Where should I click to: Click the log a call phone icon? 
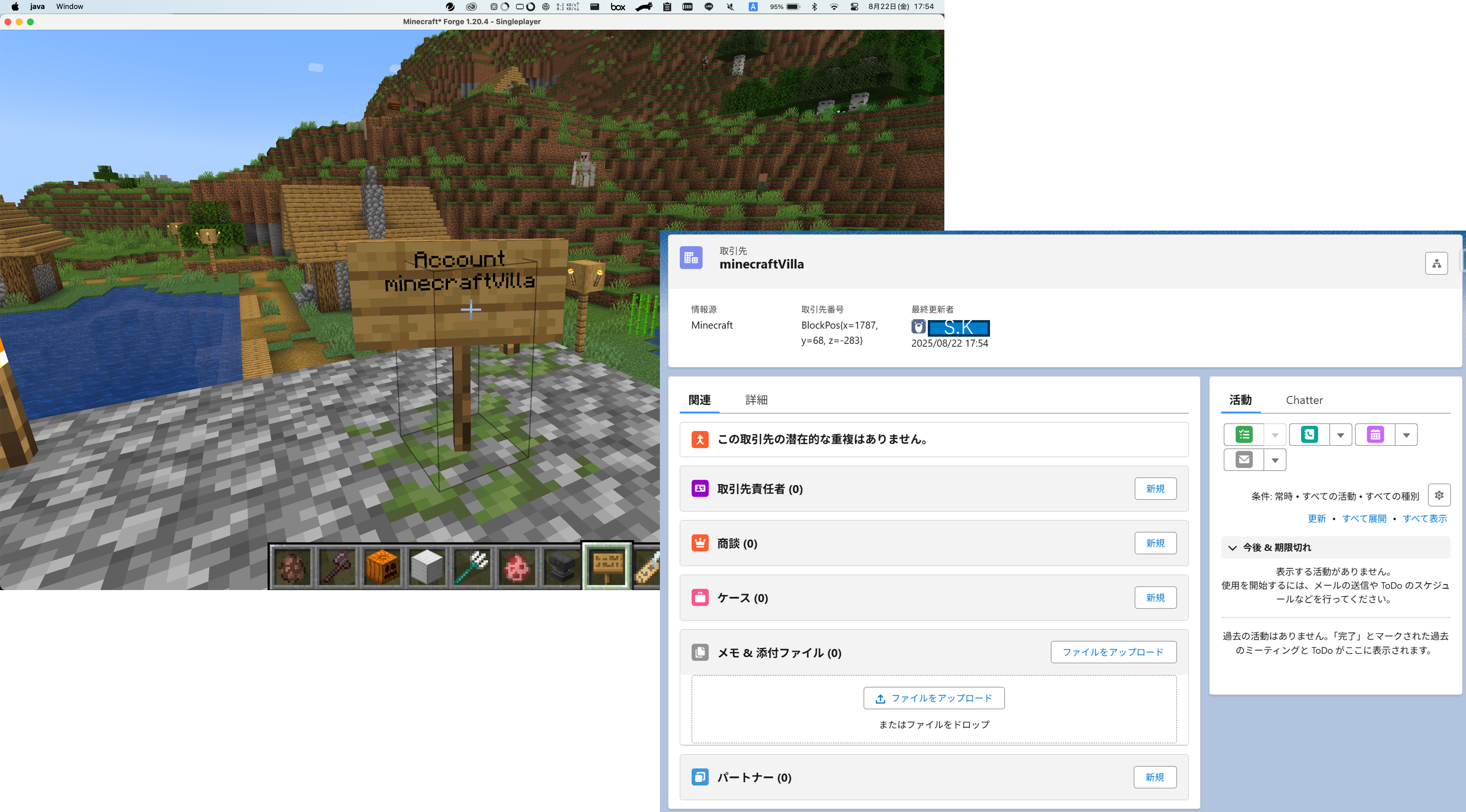click(x=1309, y=435)
